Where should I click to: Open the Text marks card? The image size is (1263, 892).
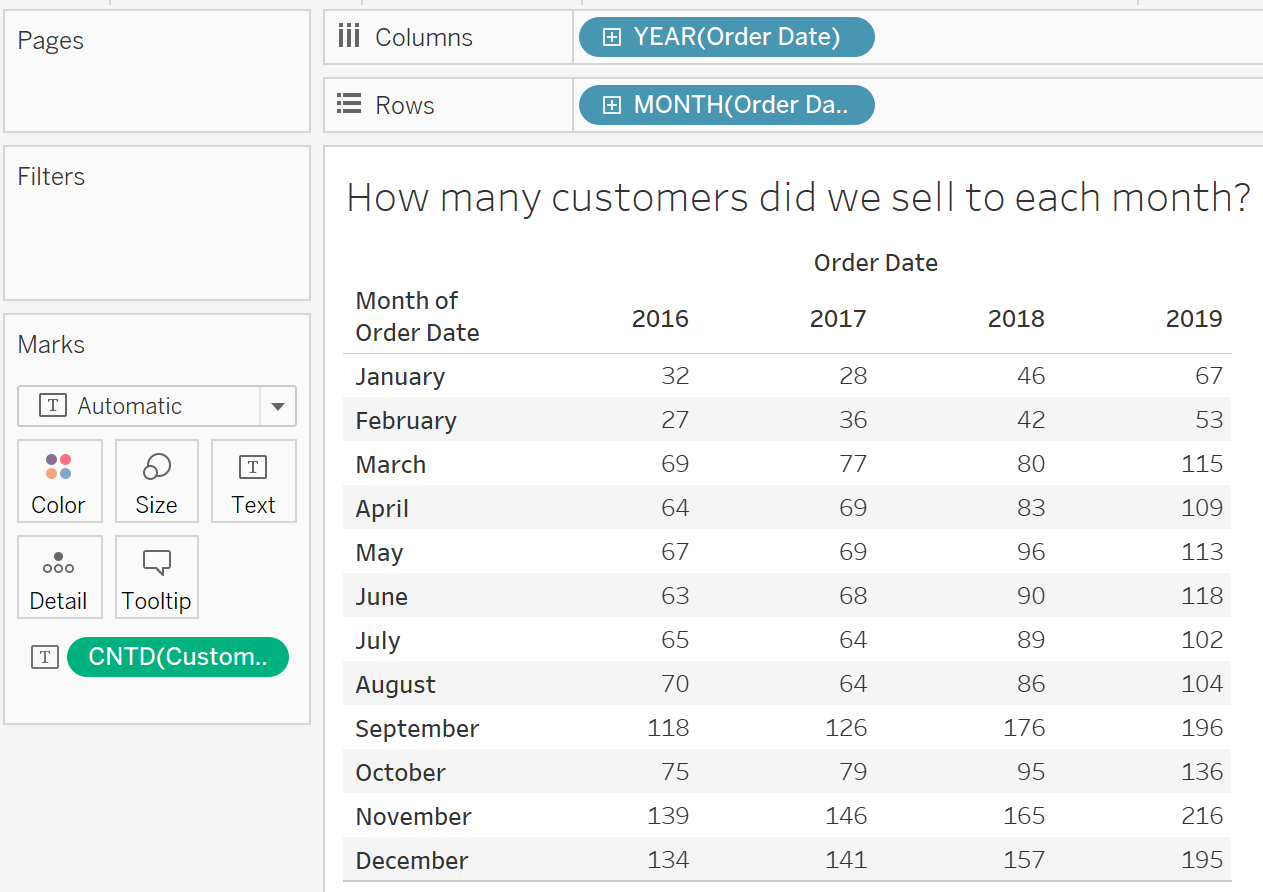[x=253, y=481]
